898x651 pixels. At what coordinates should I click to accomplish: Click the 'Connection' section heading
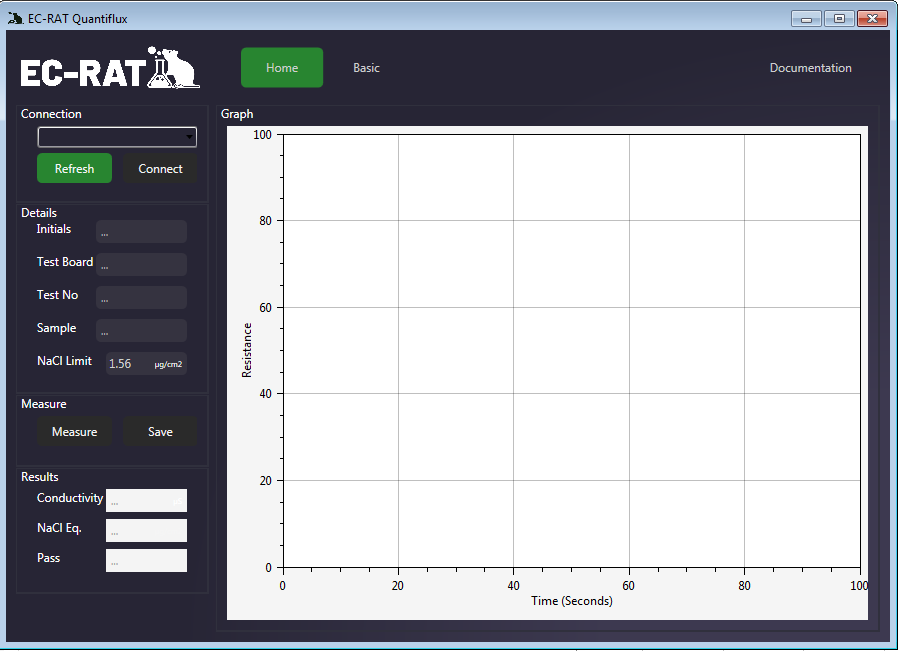pyautogui.click(x=51, y=114)
